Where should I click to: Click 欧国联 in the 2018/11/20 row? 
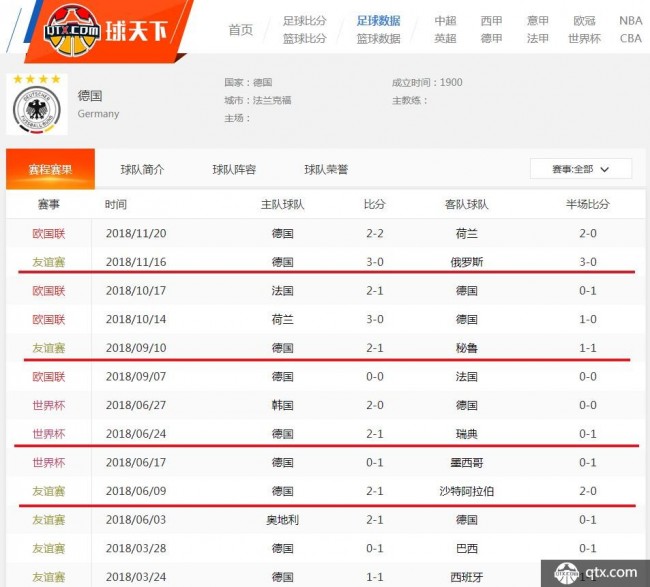coord(49,233)
